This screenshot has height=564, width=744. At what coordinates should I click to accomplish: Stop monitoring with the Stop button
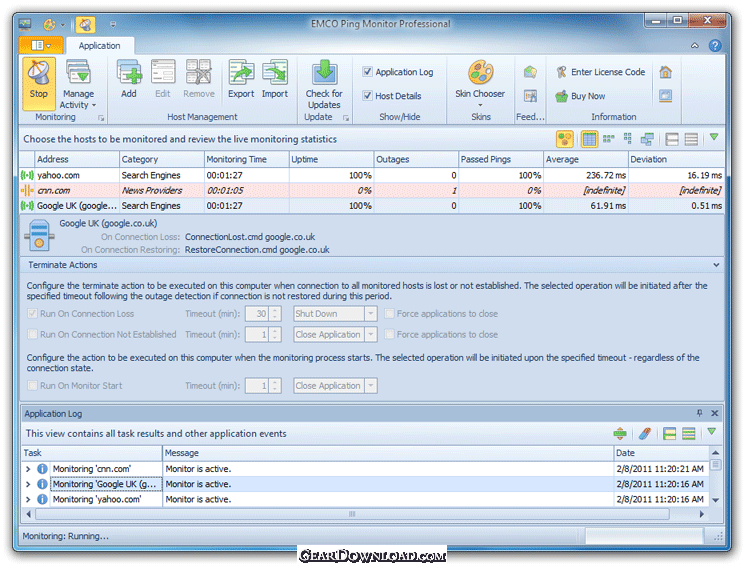[x=38, y=83]
